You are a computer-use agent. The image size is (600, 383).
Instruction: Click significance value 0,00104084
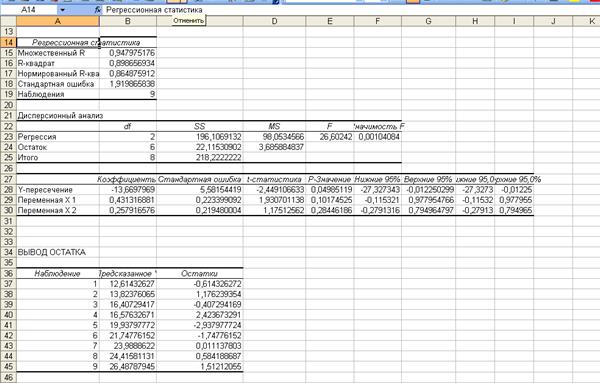coord(379,137)
